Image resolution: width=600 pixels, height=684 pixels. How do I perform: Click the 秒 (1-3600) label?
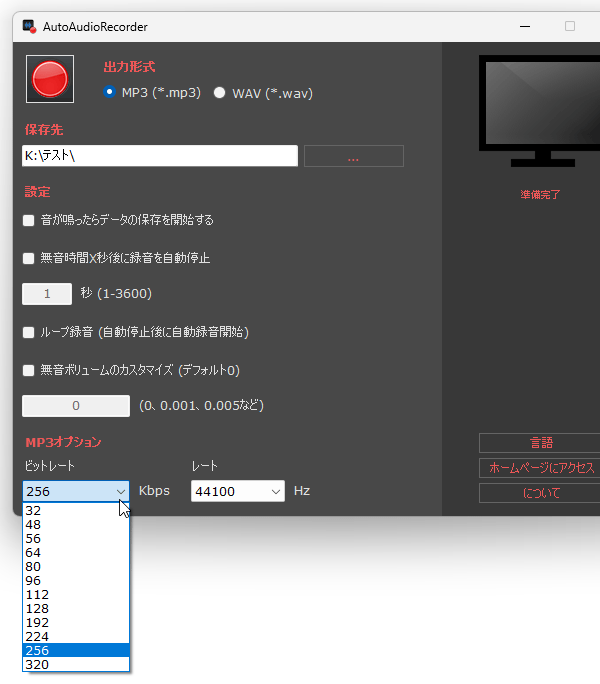tap(116, 294)
